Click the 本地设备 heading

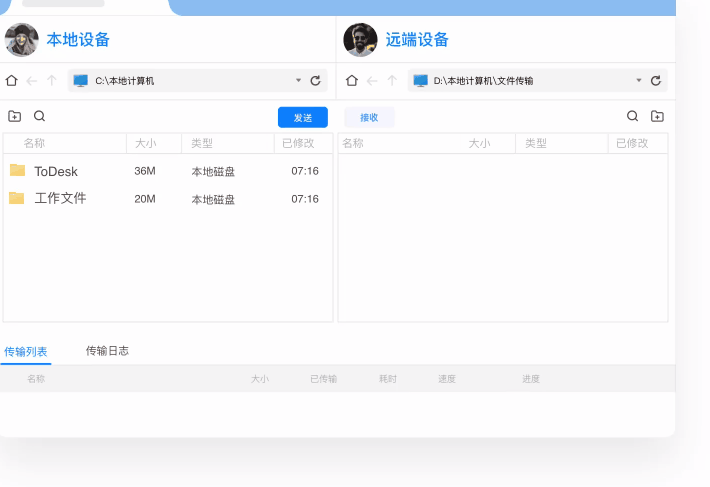(78, 40)
